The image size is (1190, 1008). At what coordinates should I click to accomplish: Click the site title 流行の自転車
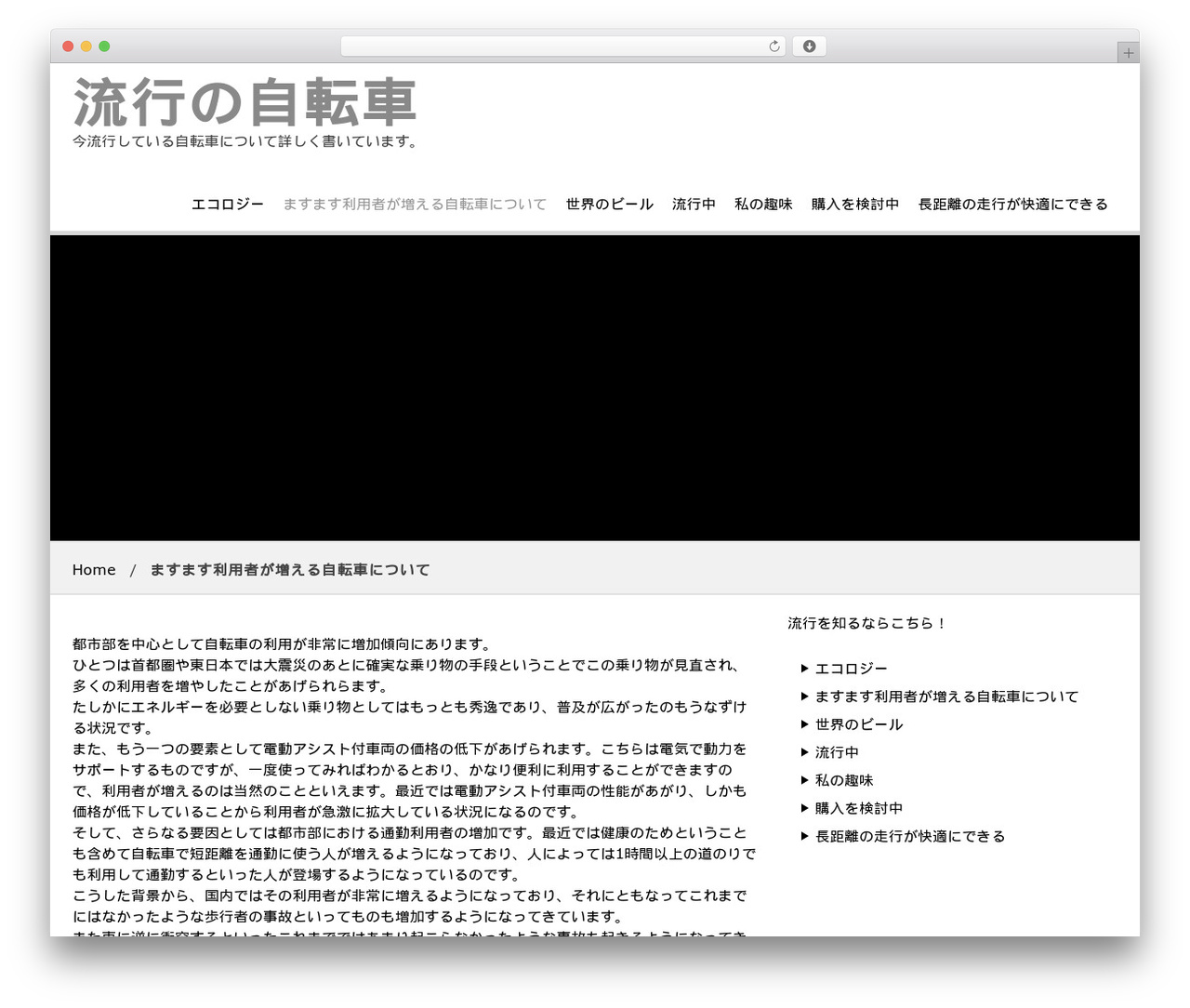coord(245,102)
